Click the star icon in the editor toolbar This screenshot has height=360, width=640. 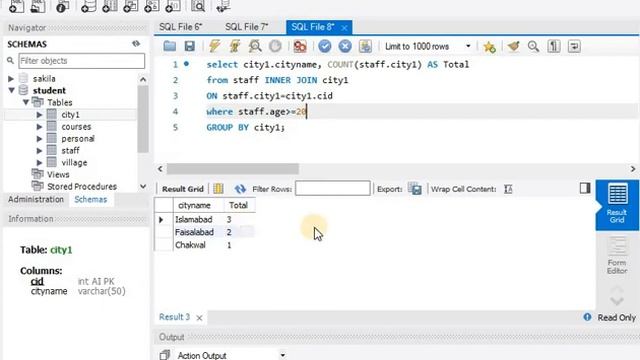[x=489, y=47]
